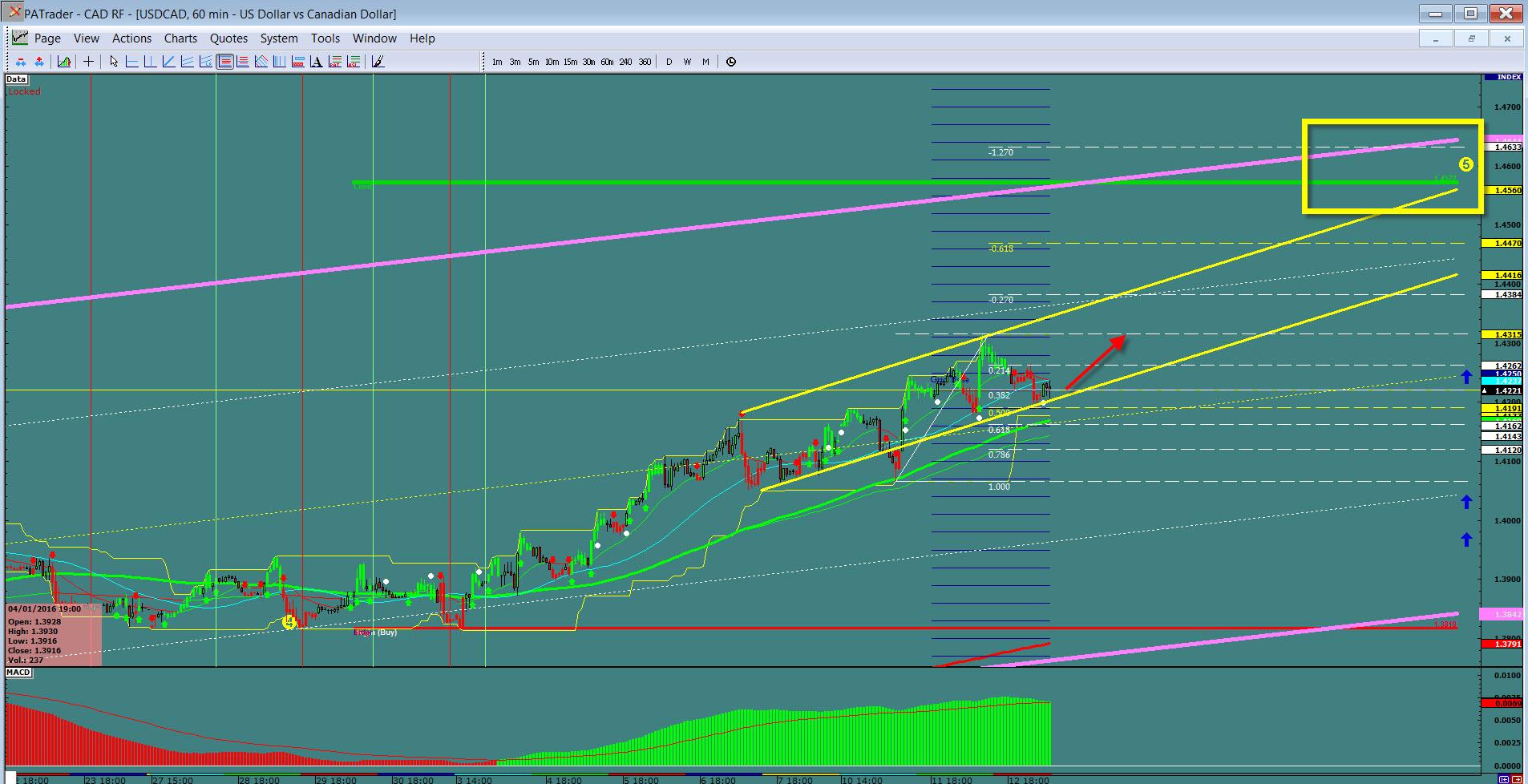Click the Data panel label

[16, 79]
